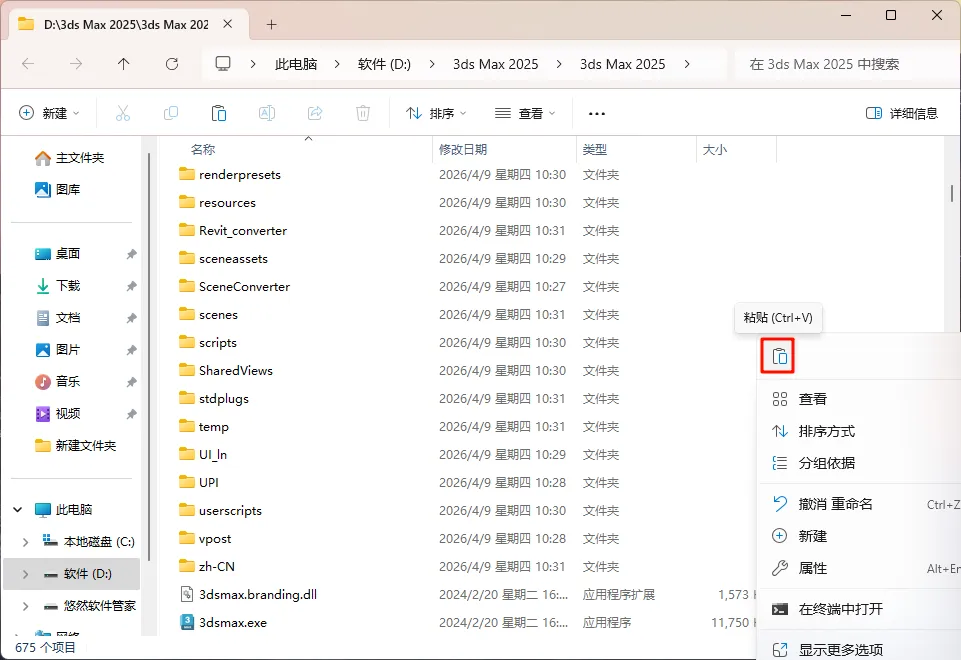Image resolution: width=961 pixels, height=660 pixels.
Task: Unpin 图片 using its pin icon
Action: click(131, 349)
